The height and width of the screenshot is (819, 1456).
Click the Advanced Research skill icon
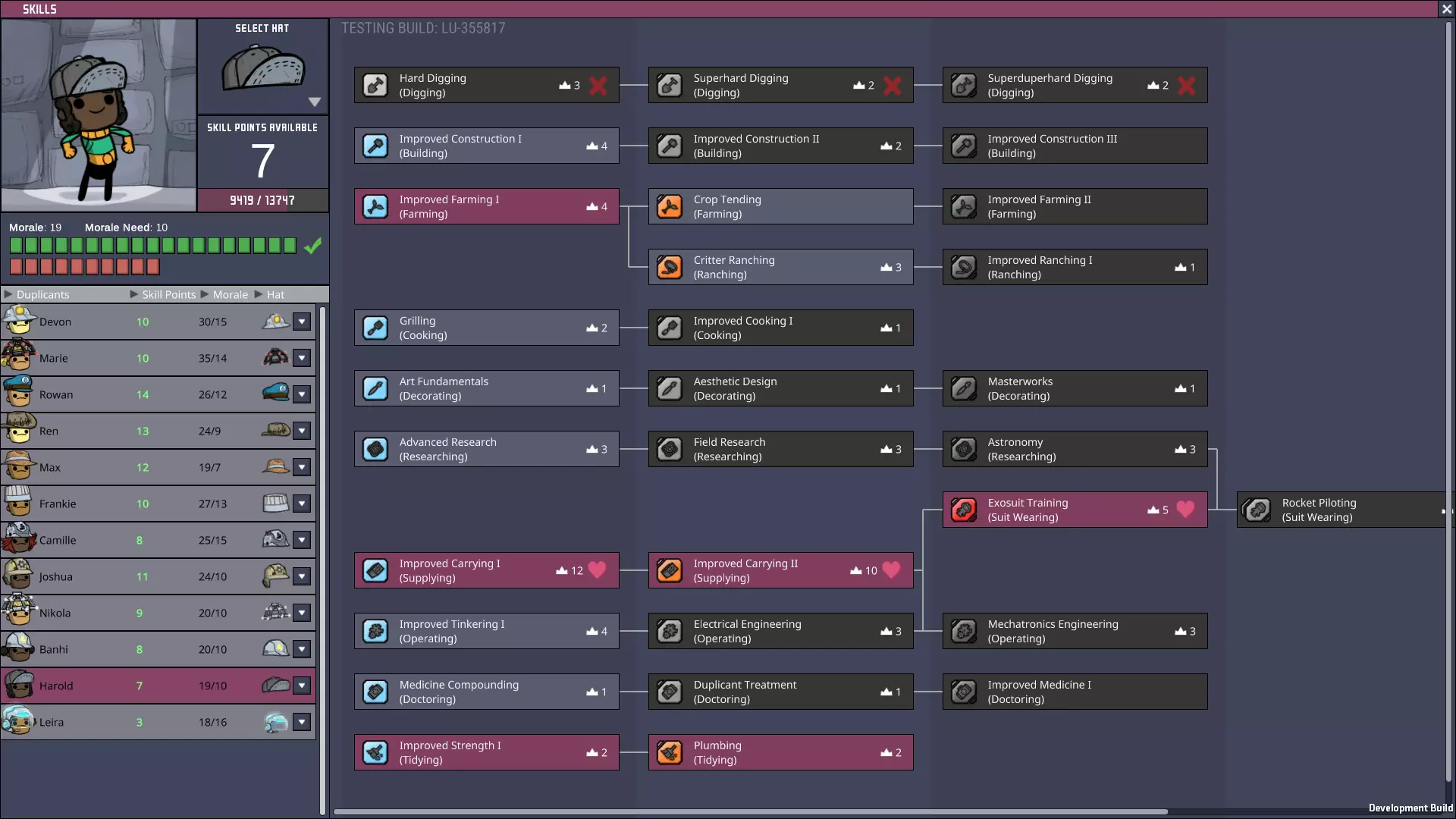click(x=375, y=449)
